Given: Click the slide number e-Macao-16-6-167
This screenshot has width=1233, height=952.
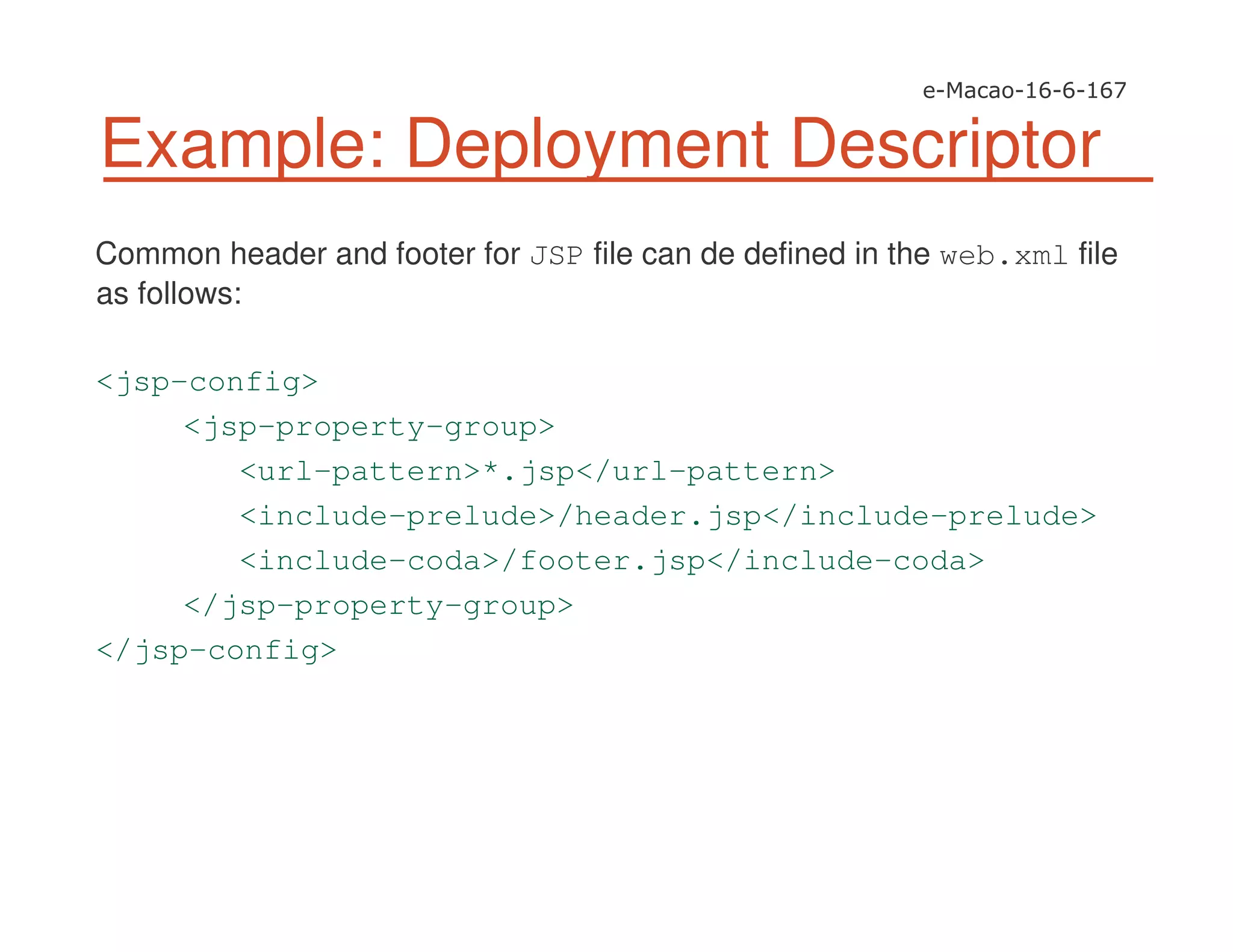Looking at the screenshot, I should pos(1024,90).
